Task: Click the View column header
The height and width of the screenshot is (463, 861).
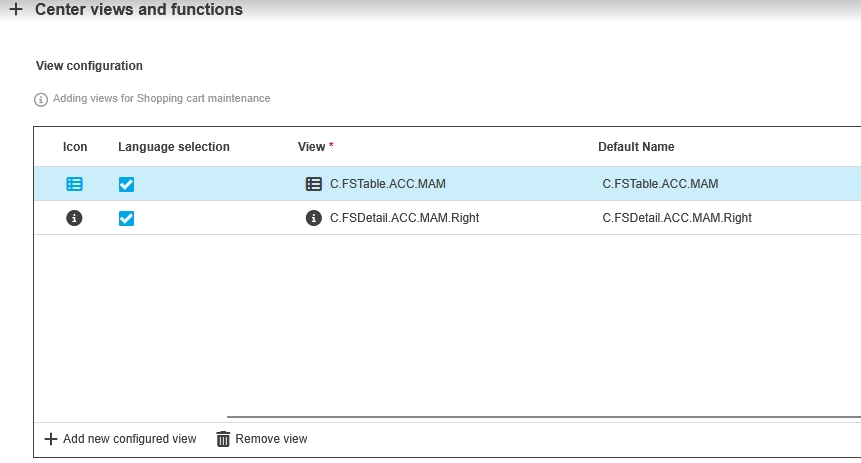Action: pos(312,147)
